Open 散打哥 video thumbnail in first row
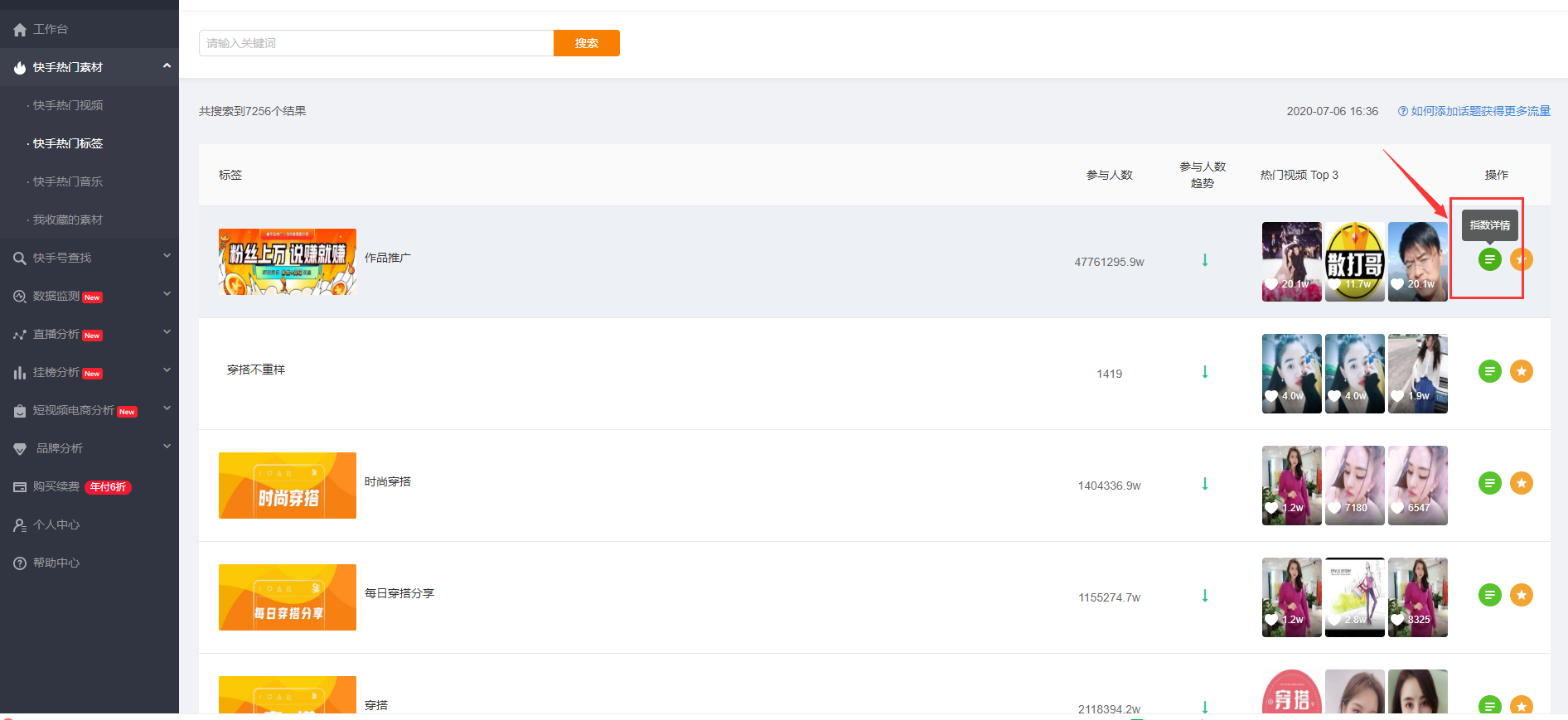The width and height of the screenshot is (1568, 720). [1354, 262]
